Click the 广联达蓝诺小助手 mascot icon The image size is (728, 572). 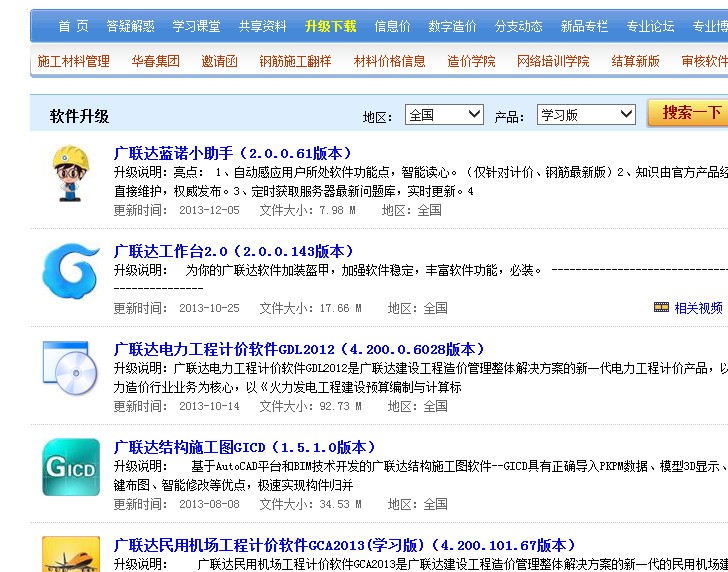(x=71, y=173)
